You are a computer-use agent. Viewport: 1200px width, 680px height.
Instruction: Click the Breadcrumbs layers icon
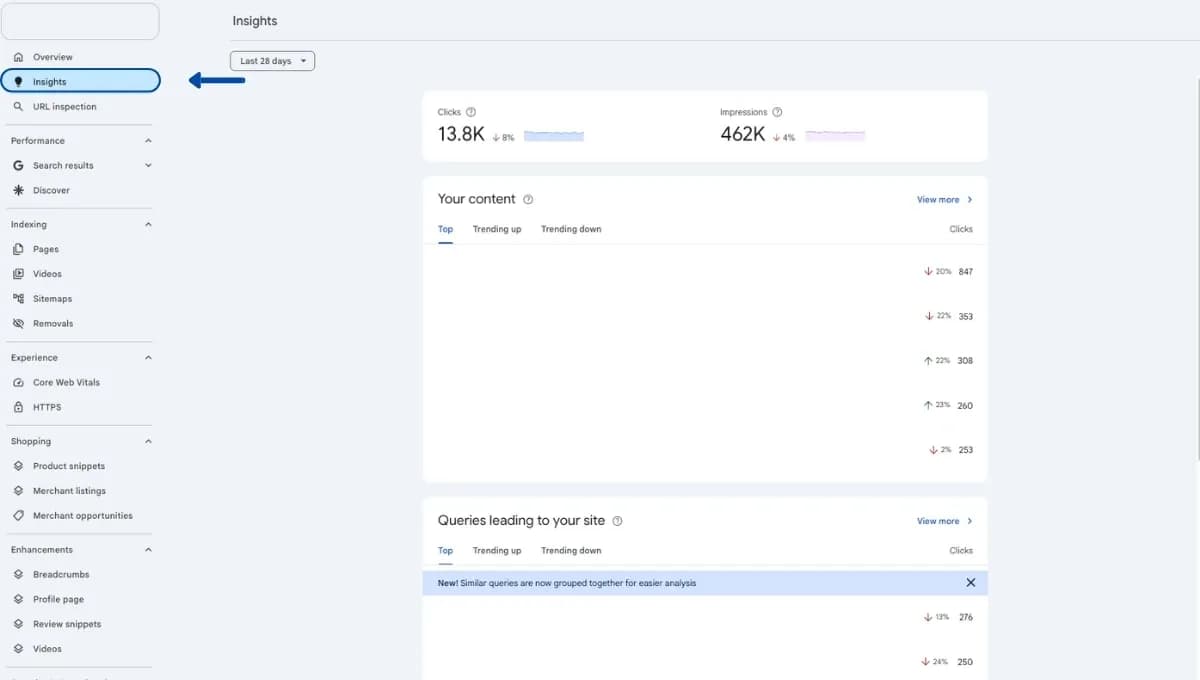click(x=18, y=575)
